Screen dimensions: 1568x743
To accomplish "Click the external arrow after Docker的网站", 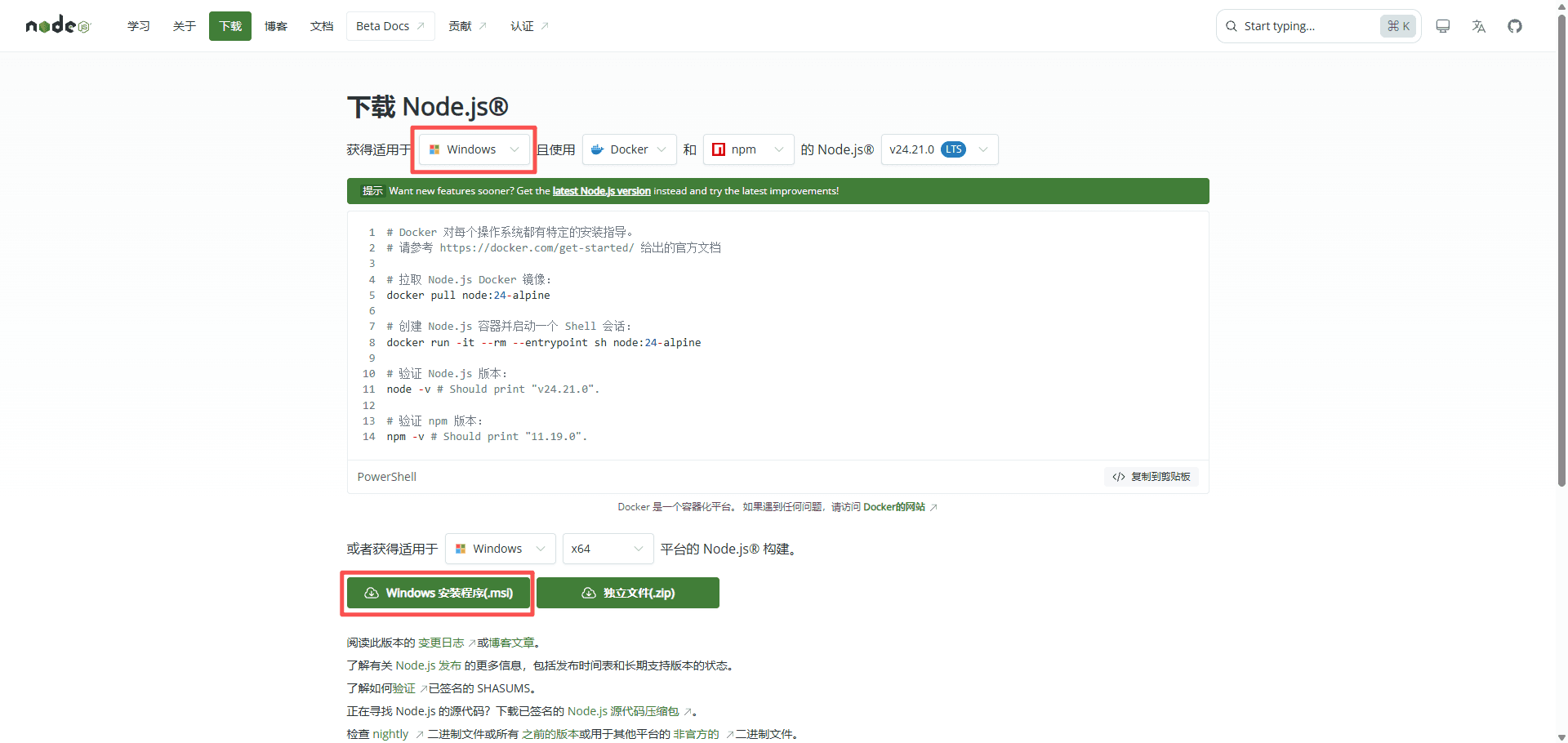I will tap(933, 507).
